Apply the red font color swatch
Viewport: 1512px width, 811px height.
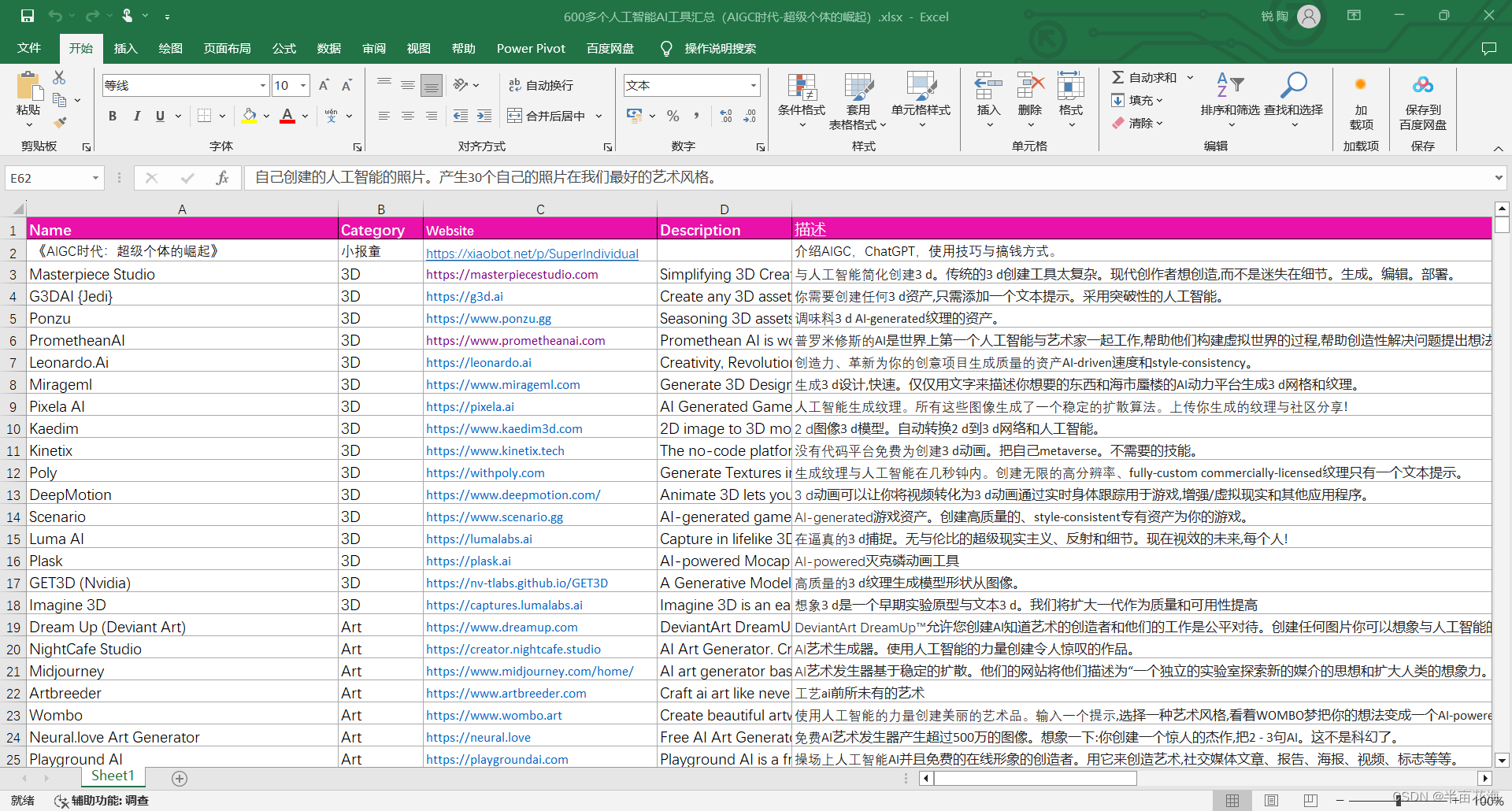287,116
